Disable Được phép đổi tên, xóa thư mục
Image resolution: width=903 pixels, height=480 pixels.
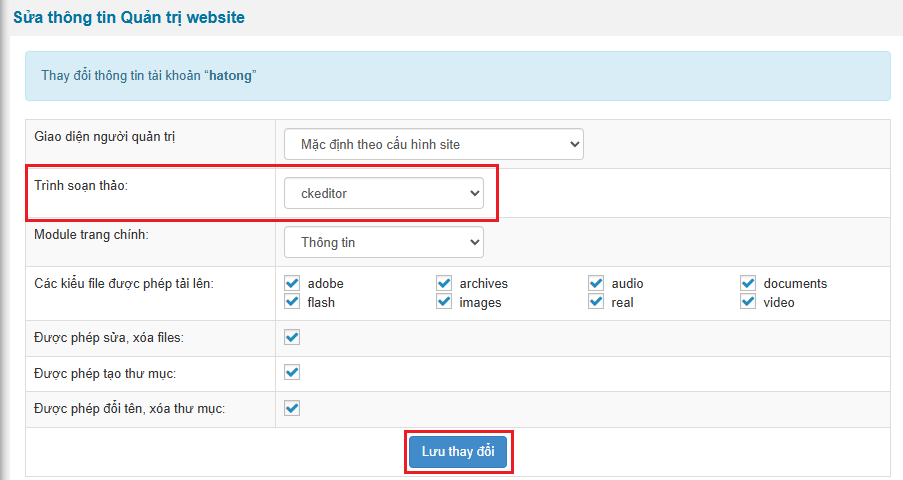click(x=292, y=407)
